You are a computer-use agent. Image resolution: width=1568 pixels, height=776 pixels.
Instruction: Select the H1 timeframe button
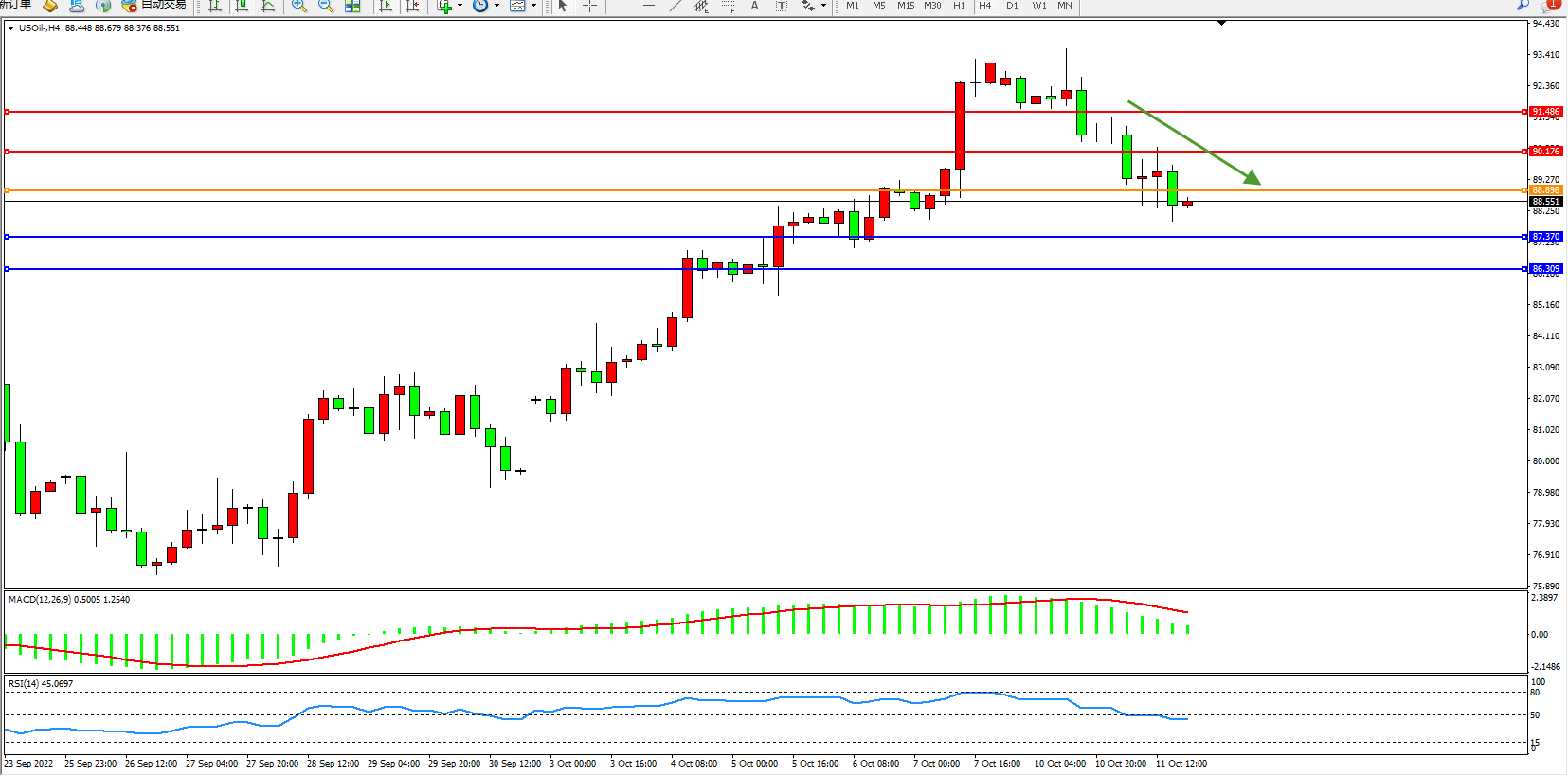click(x=959, y=6)
